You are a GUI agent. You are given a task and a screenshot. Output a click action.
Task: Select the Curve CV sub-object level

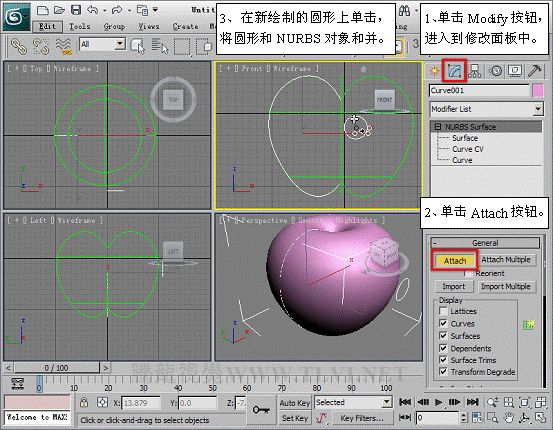coord(468,149)
